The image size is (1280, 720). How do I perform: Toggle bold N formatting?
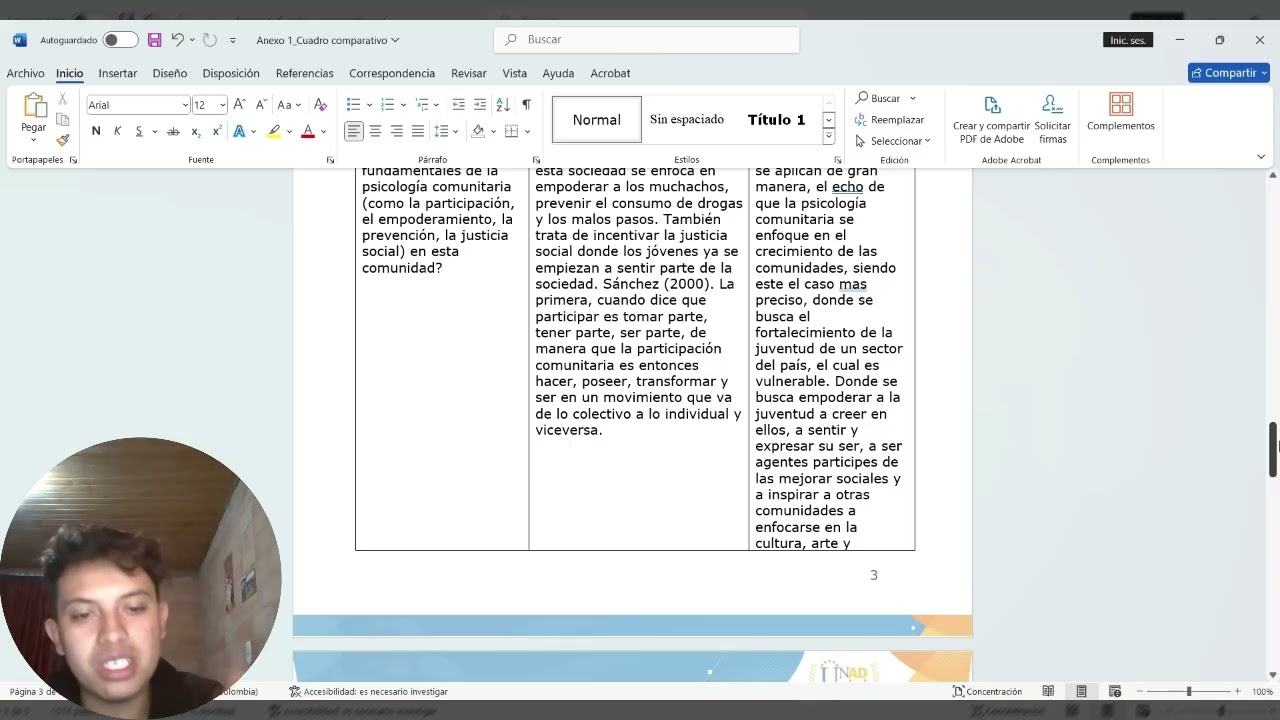point(96,132)
